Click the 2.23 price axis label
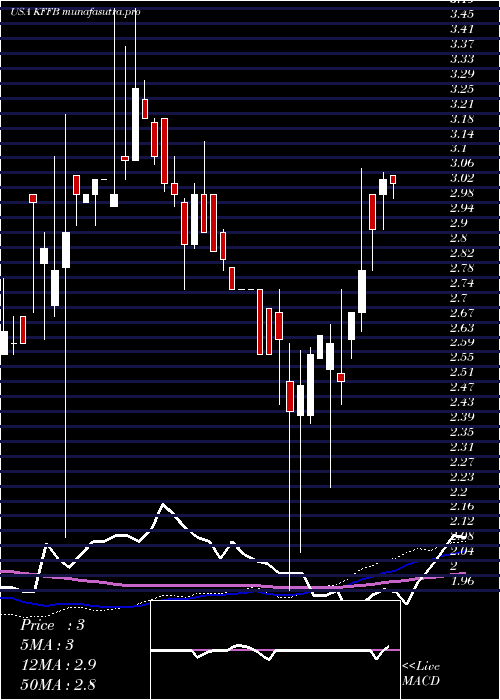The image size is (500, 700). coord(462,476)
